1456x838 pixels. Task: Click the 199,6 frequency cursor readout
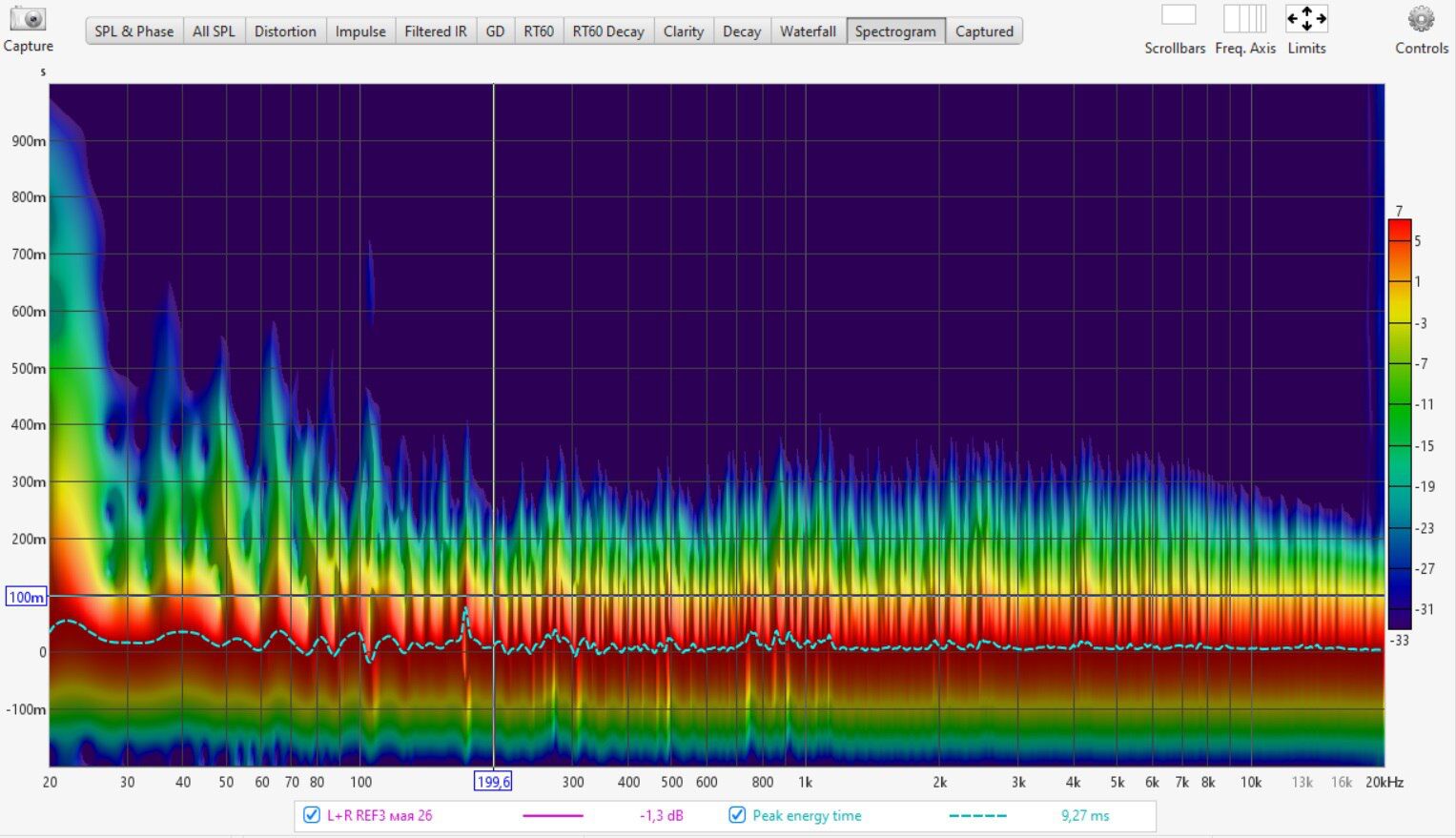click(493, 782)
